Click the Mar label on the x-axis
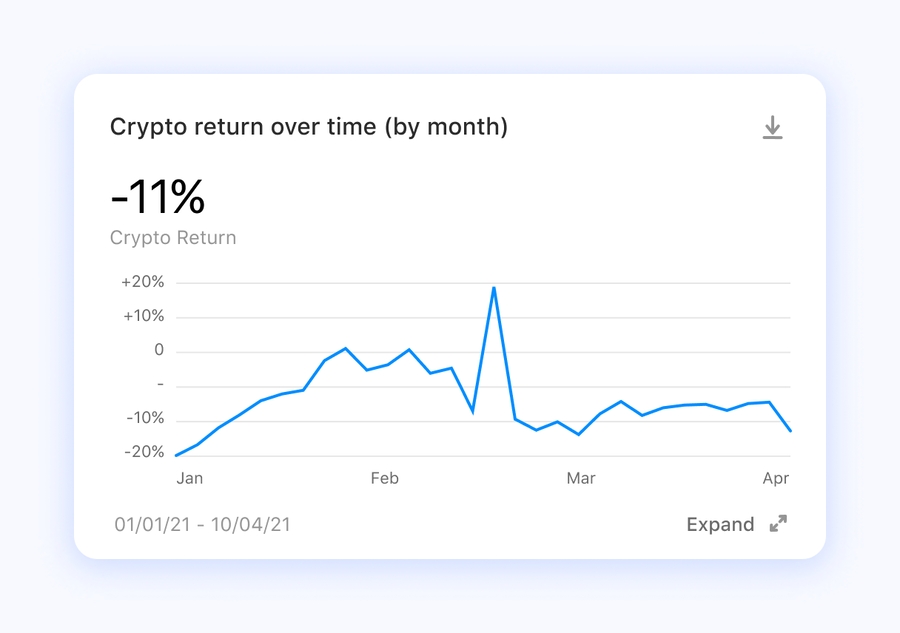Image resolution: width=900 pixels, height=633 pixels. pos(581,478)
